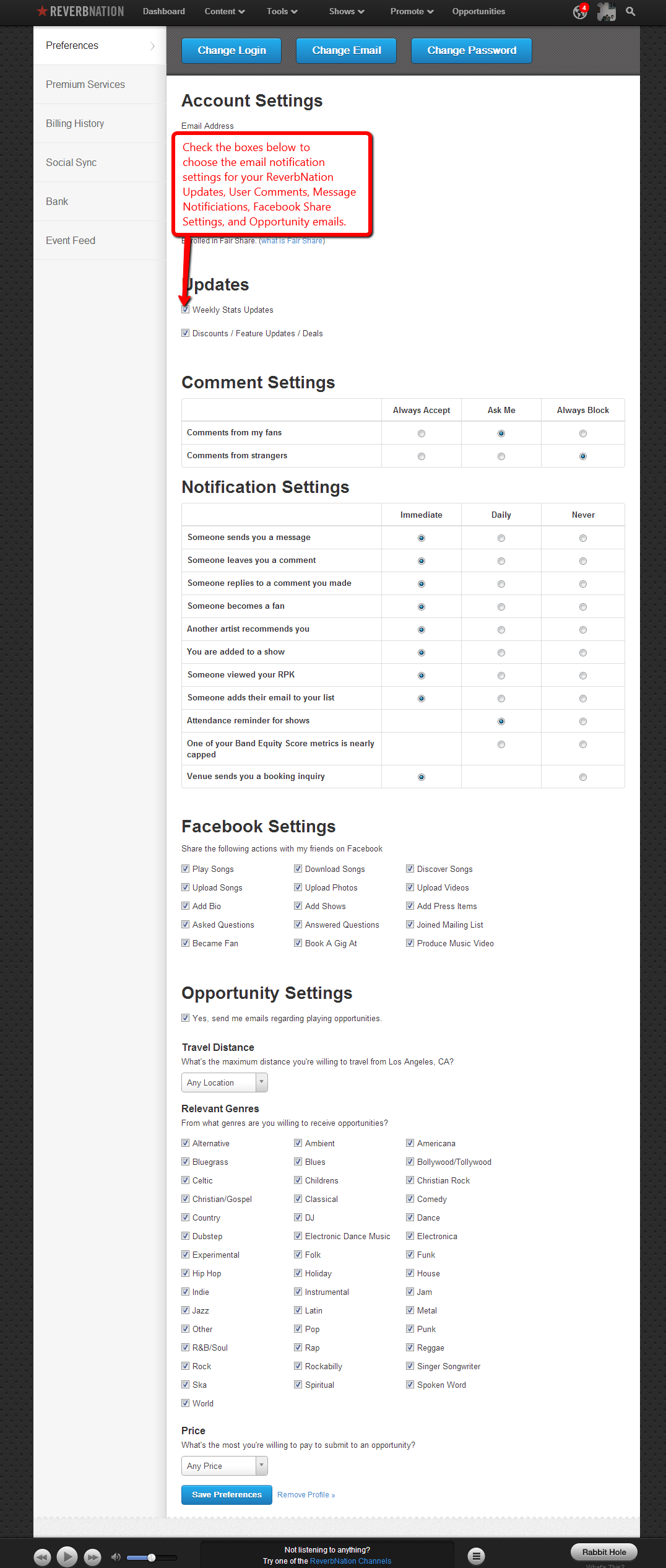
Task: Click the Remove Profile link
Action: point(306,1495)
